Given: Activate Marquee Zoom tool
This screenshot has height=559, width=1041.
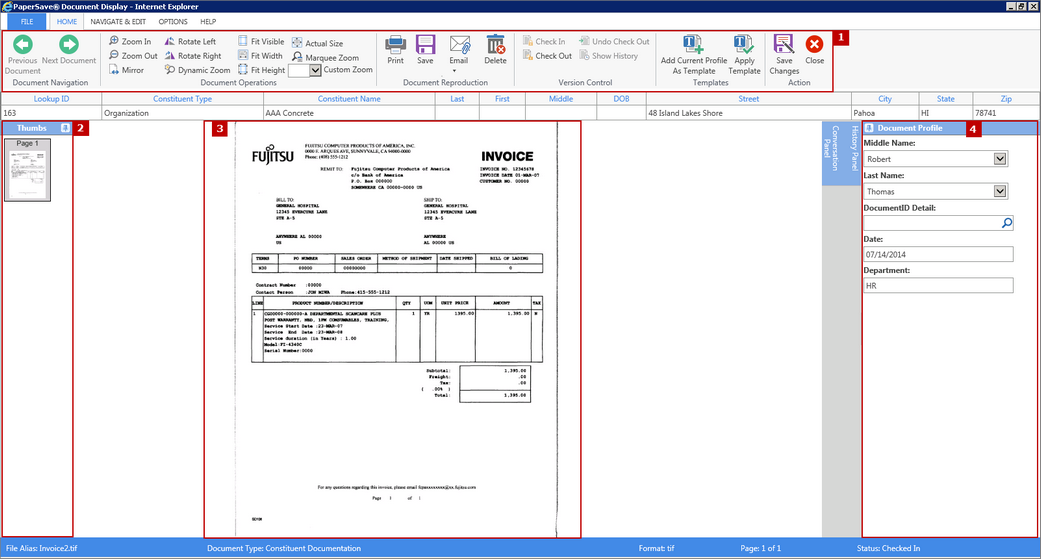Looking at the screenshot, I should 325,58.
